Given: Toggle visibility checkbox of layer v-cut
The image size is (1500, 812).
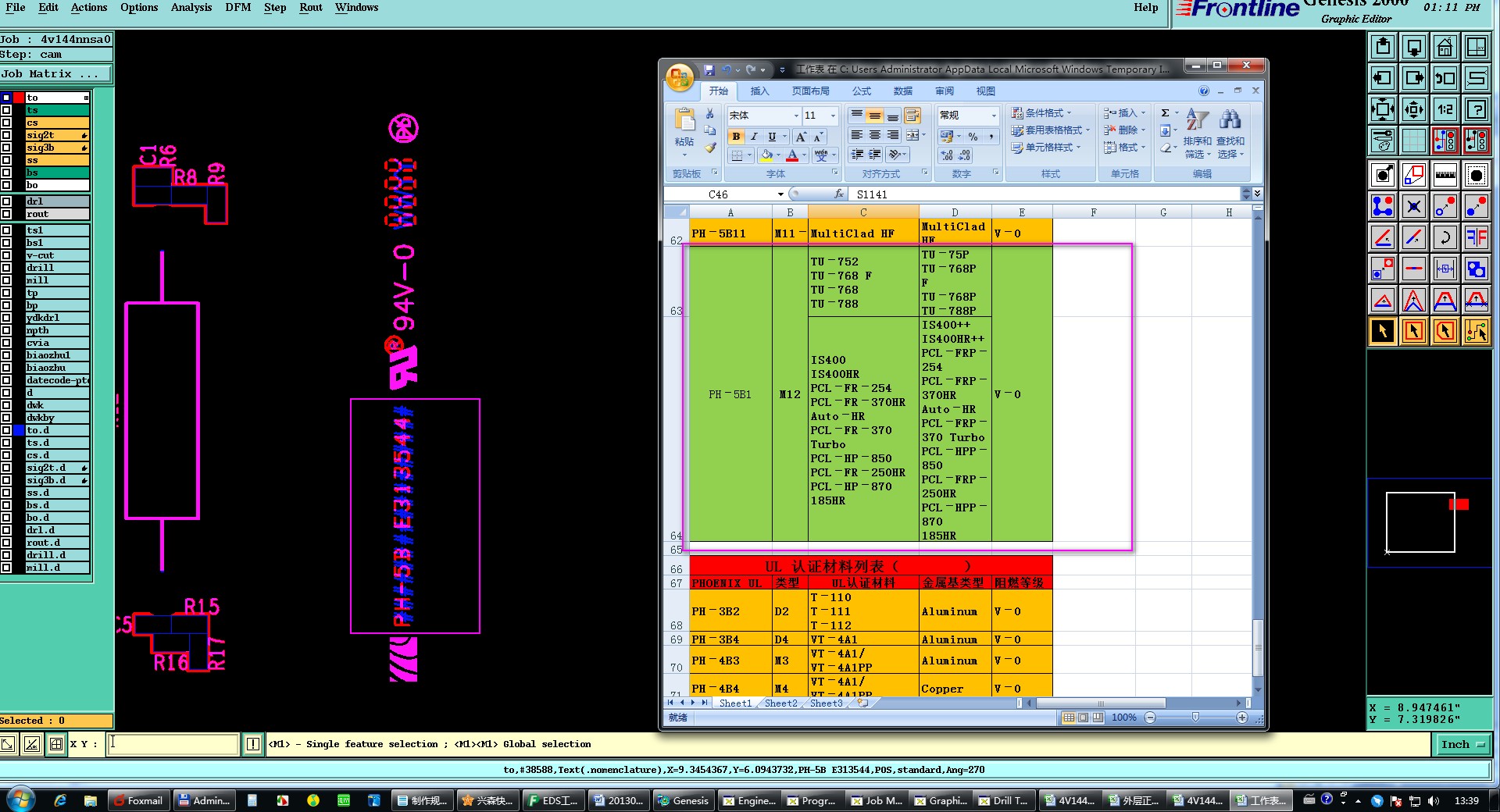Looking at the screenshot, I should [x=6, y=255].
